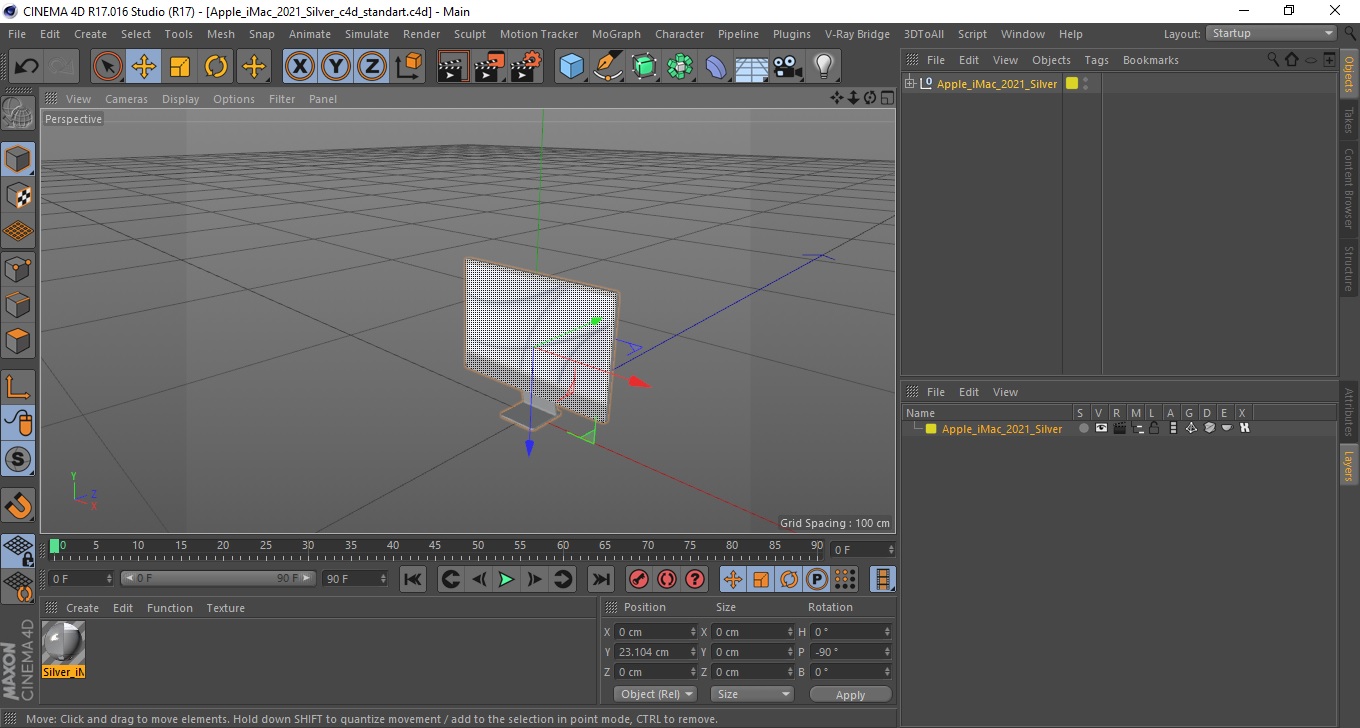Select Apple_iMac_2021_Silver in Object Manager
Image resolution: width=1360 pixels, height=728 pixels.
(x=996, y=84)
